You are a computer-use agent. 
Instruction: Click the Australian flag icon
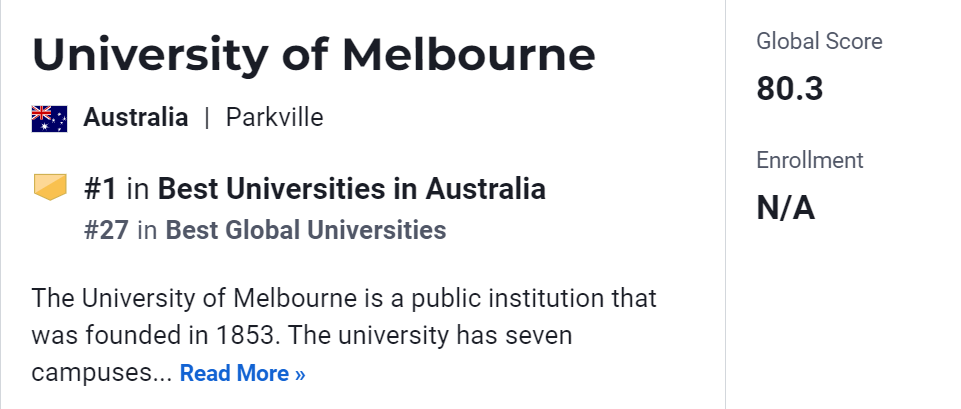click(x=49, y=118)
